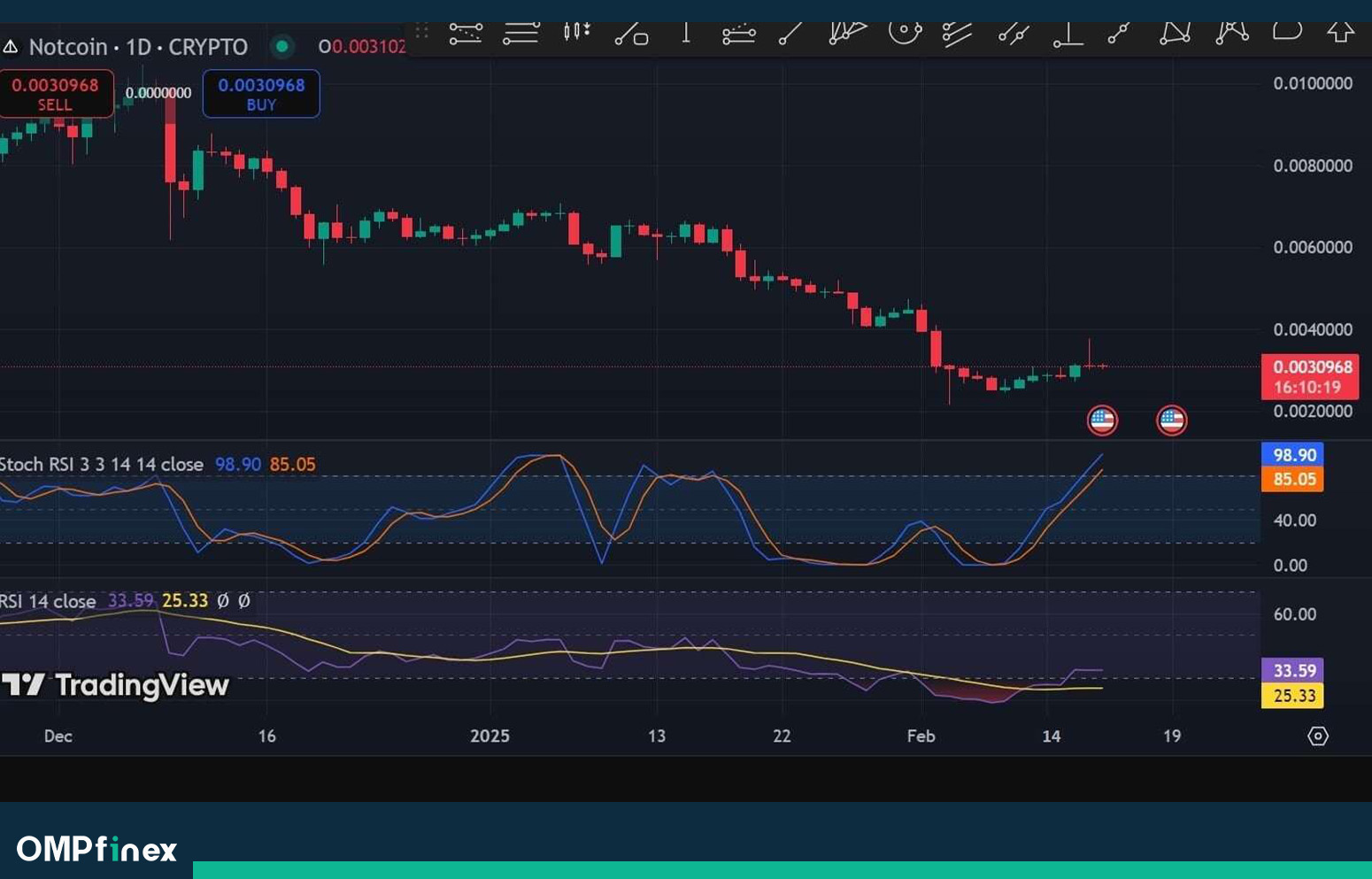Choose the circle drawing tool in toolbar
The image size is (1372, 879).
(904, 33)
